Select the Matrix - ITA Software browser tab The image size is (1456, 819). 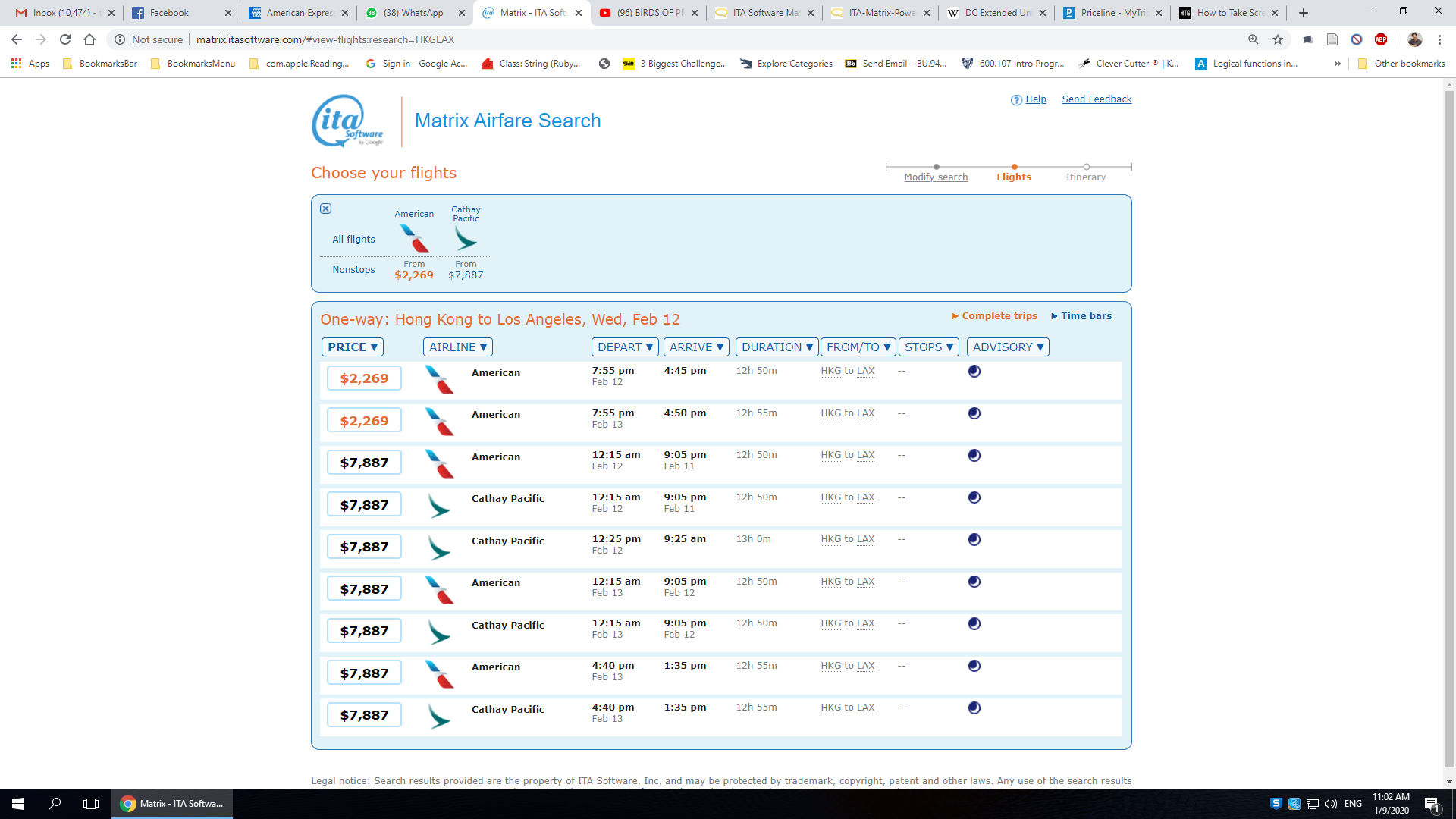point(529,13)
